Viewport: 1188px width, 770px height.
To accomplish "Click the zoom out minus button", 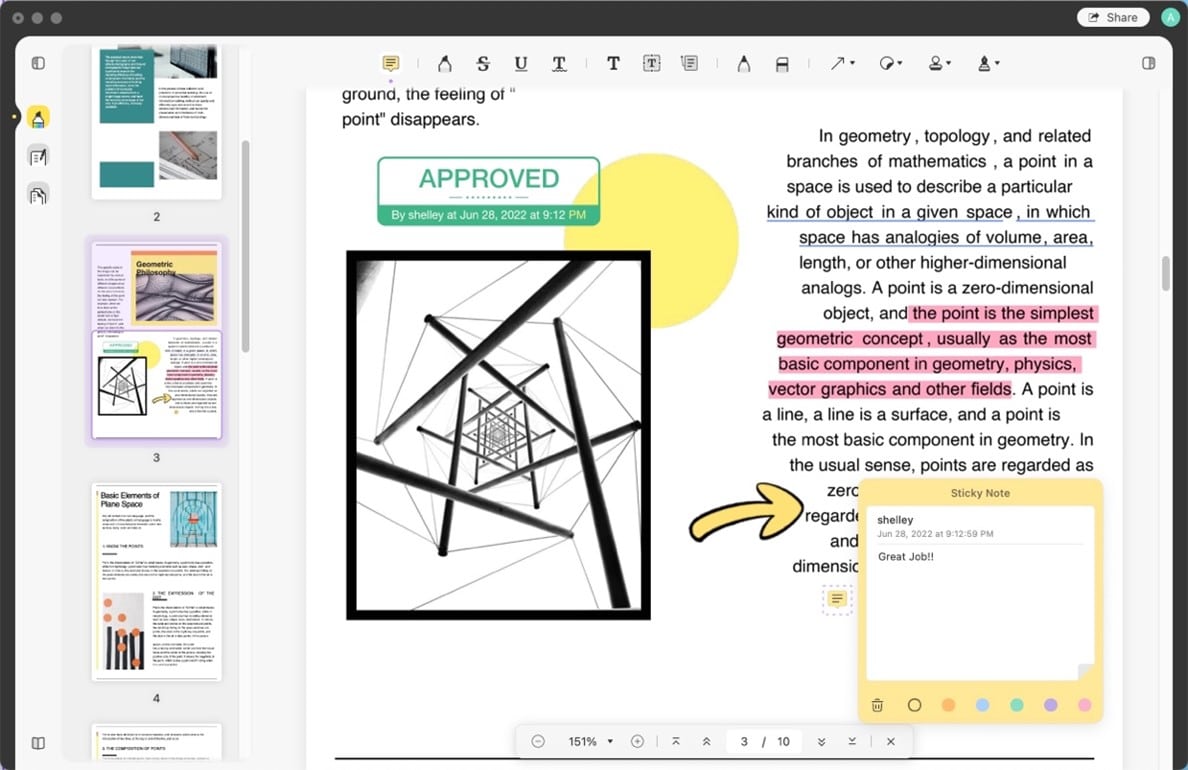I will click(538, 741).
